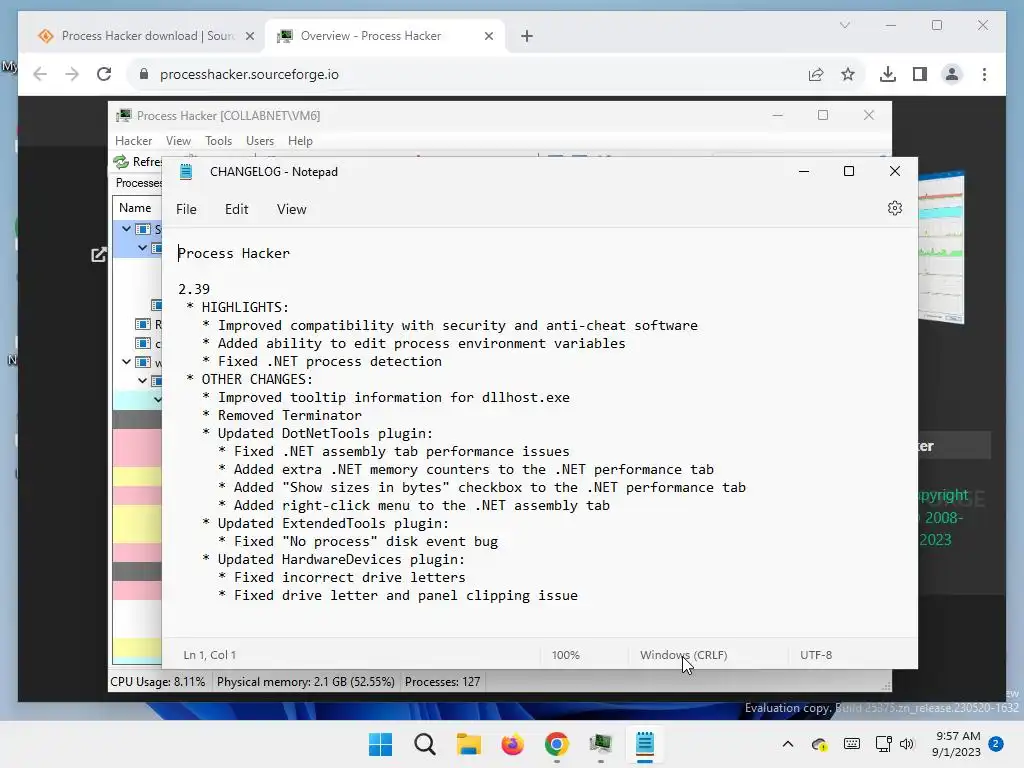Click the CPU Usage: 8.11% status text
The height and width of the screenshot is (768, 1024).
pos(157,682)
